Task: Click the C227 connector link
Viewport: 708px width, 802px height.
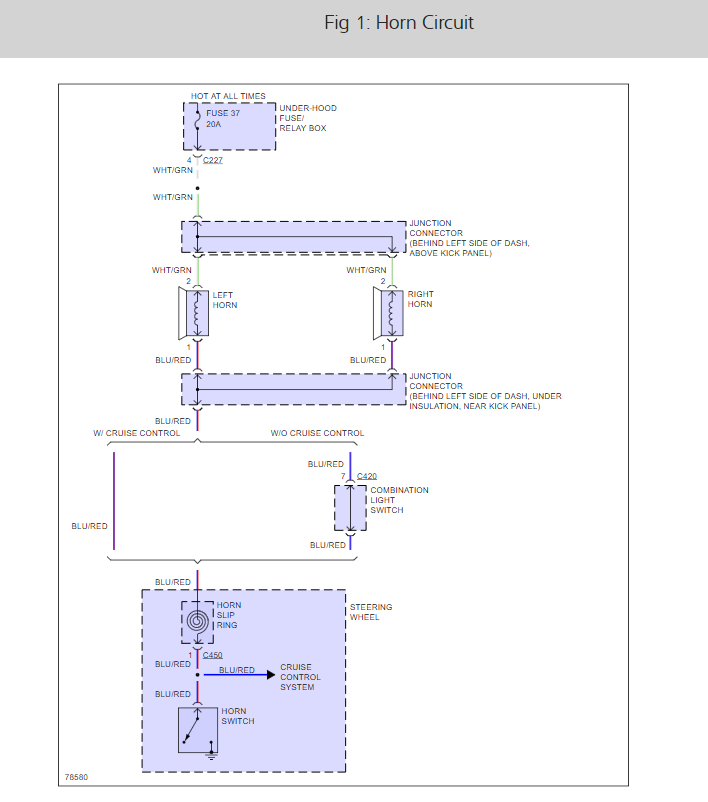Action: [213, 160]
